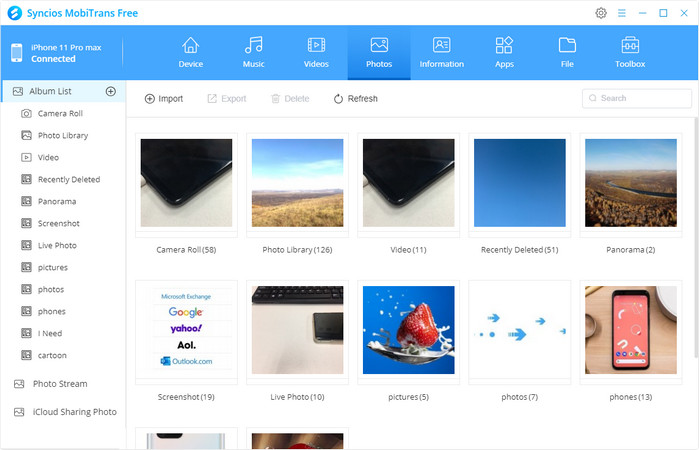Open the Videos section icon
Screen dimensions: 699x450
[x=316, y=45]
